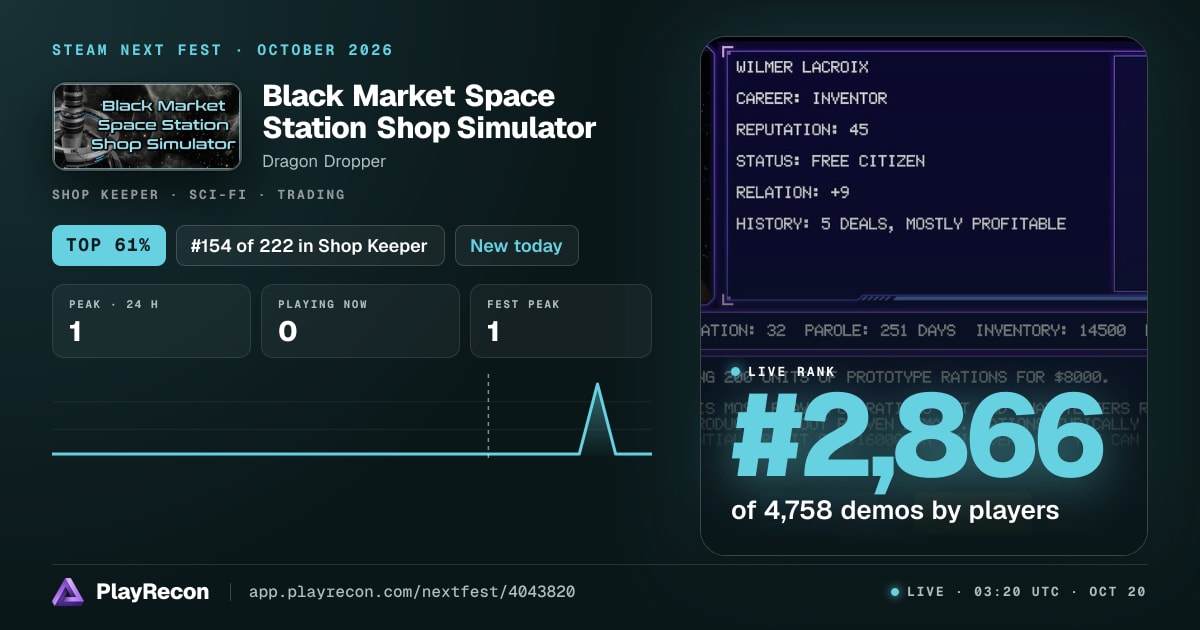Click the Steam Next Fest October 2026 header
The height and width of the screenshot is (630, 1200).
click(222, 50)
